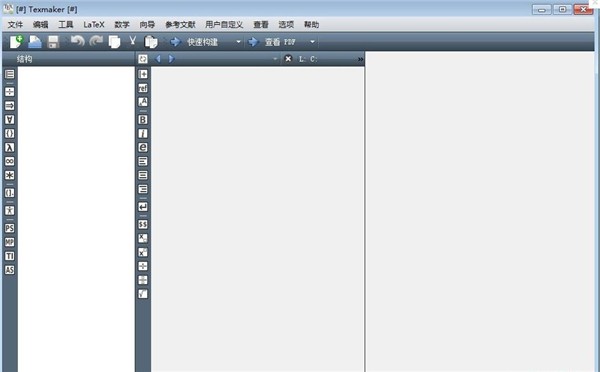Expand hidden editor bar items with »
Viewport: 600px width, 372px height.
click(x=360, y=59)
